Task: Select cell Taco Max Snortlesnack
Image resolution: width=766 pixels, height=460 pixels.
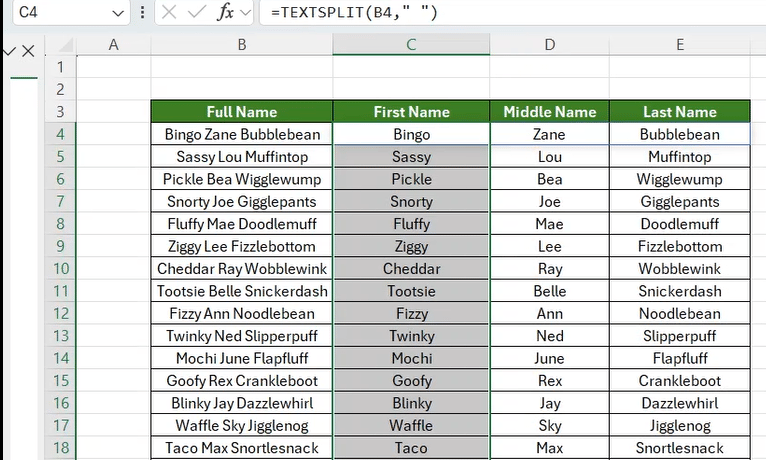Action: (242, 448)
